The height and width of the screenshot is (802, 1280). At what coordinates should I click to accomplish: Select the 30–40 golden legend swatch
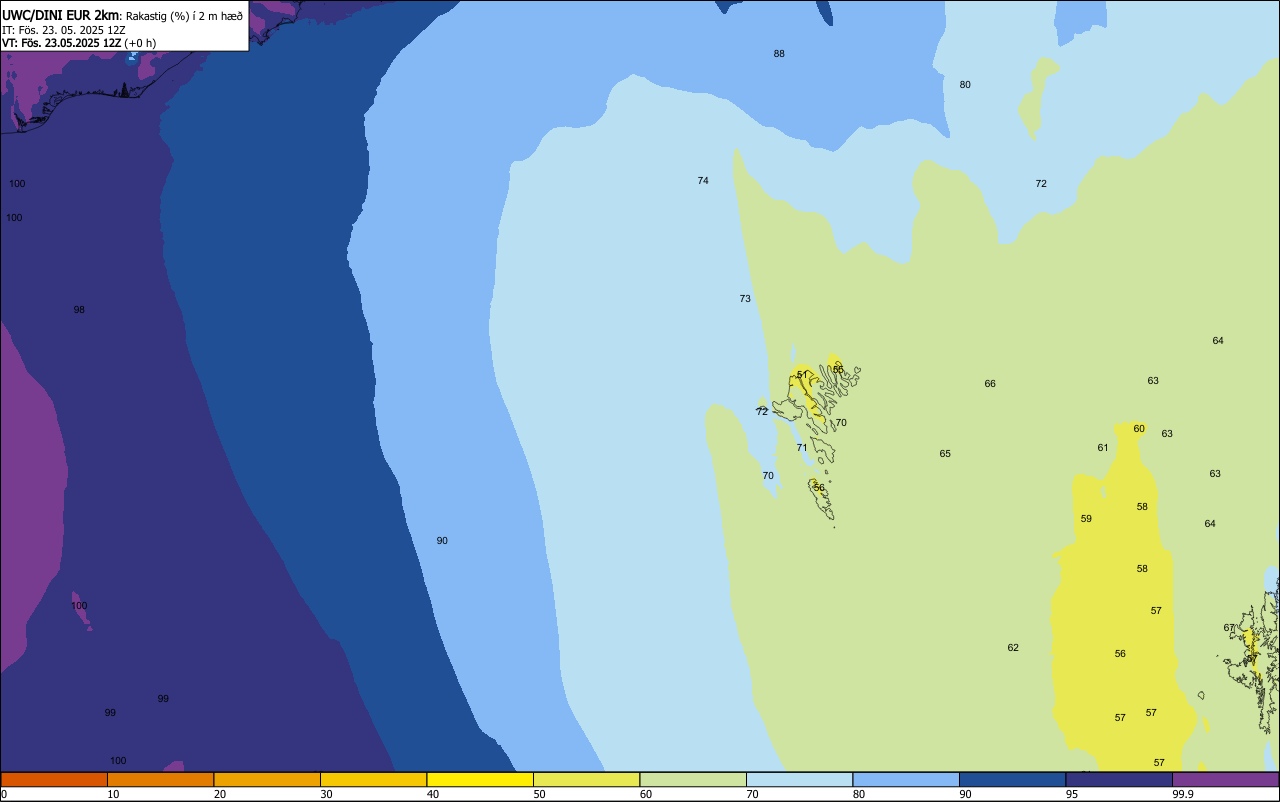tap(373, 779)
